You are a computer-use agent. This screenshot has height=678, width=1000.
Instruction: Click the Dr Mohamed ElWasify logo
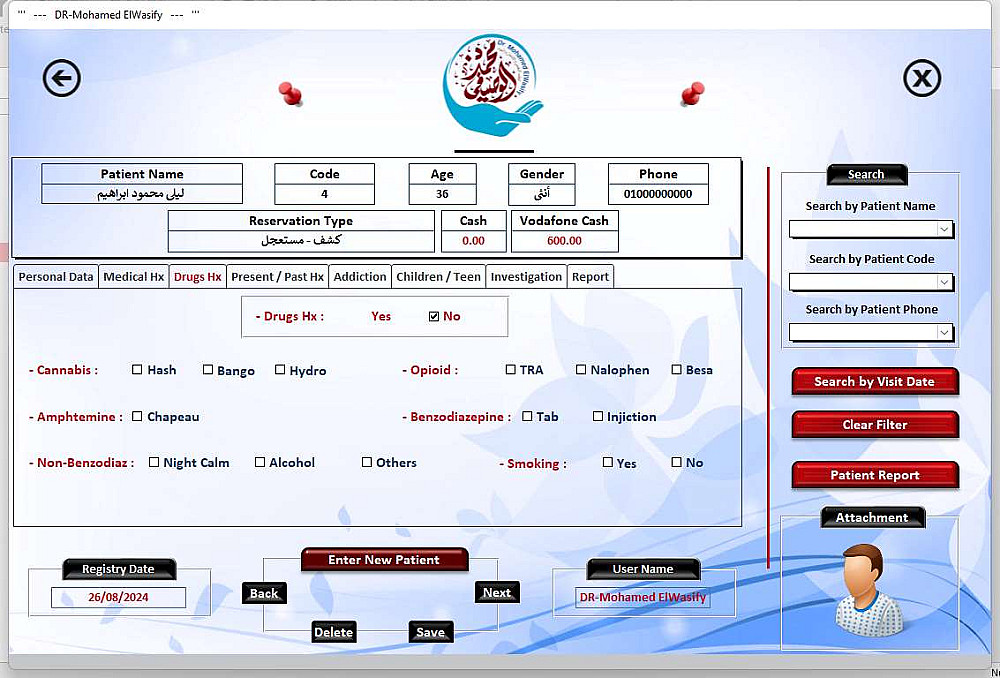coord(492,85)
